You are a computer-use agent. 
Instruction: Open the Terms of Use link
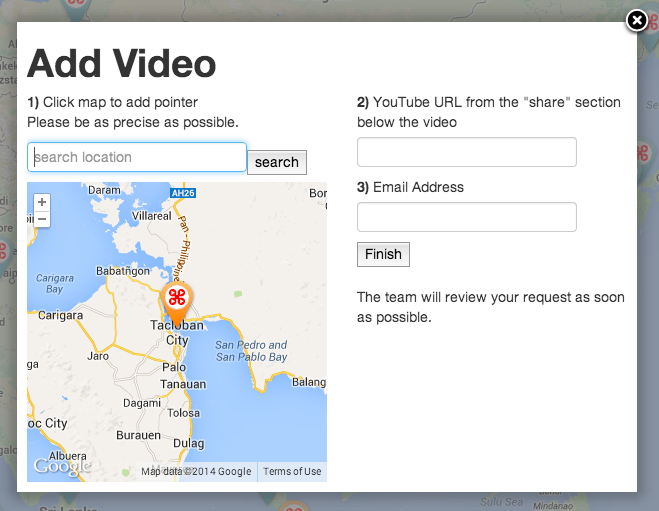pos(292,472)
